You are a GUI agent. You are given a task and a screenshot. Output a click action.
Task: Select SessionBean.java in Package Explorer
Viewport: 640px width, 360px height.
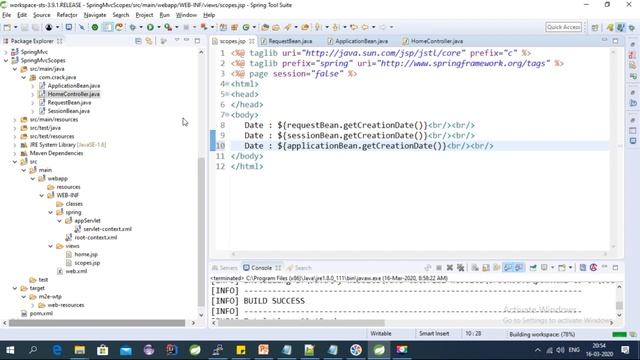(x=69, y=111)
